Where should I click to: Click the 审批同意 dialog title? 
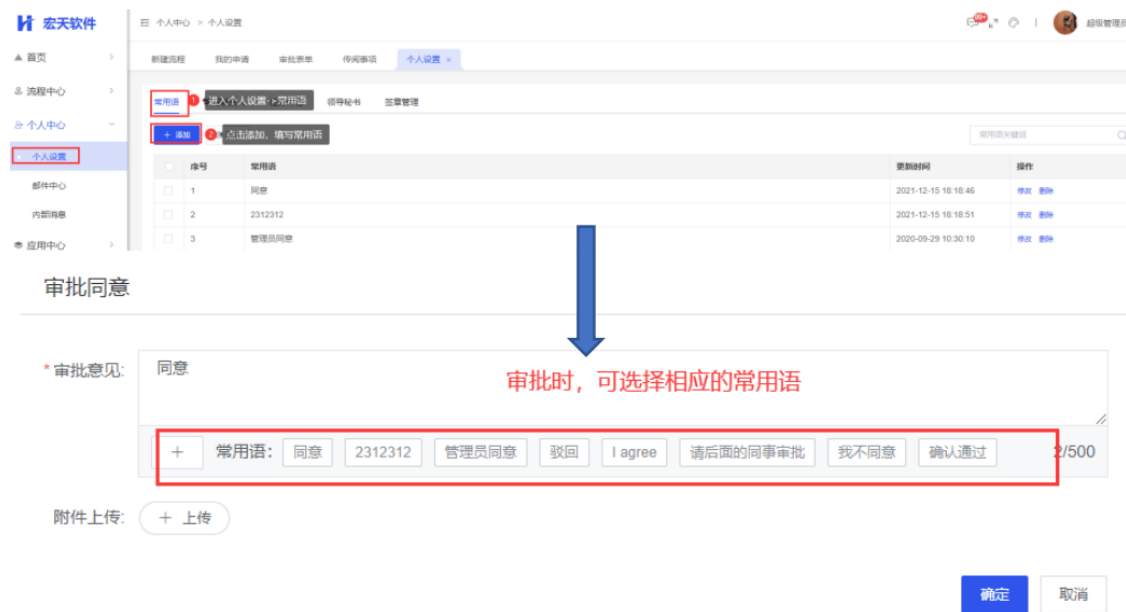pos(86,287)
